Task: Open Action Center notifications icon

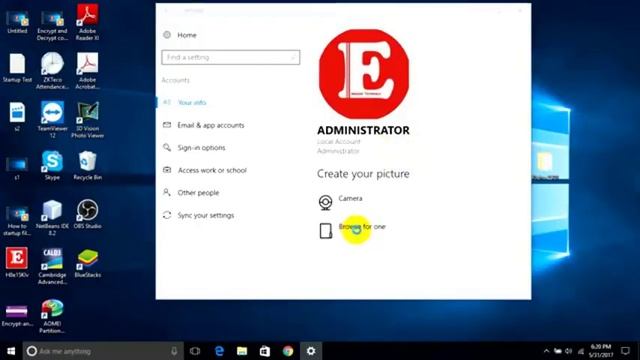Action: pyautogui.click(x=625, y=351)
